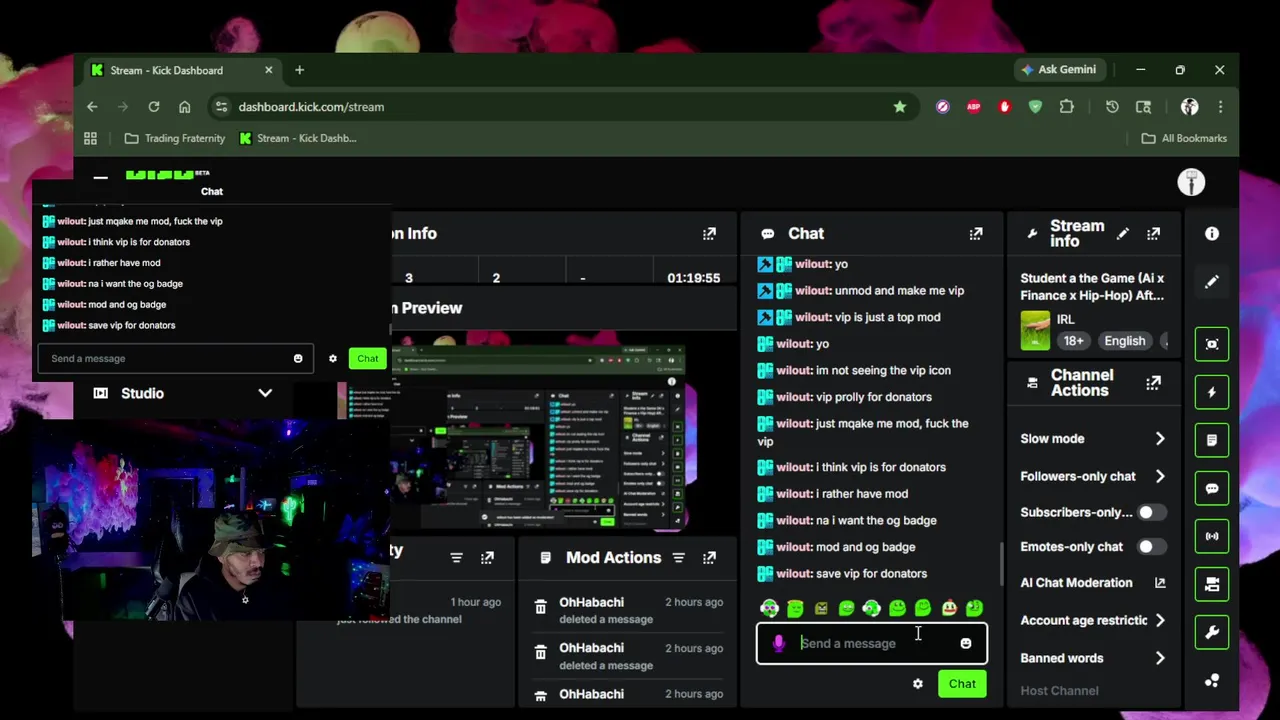Toggle Emotes-only chat switch
The height and width of the screenshot is (720, 1280).
[x=1151, y=547]
